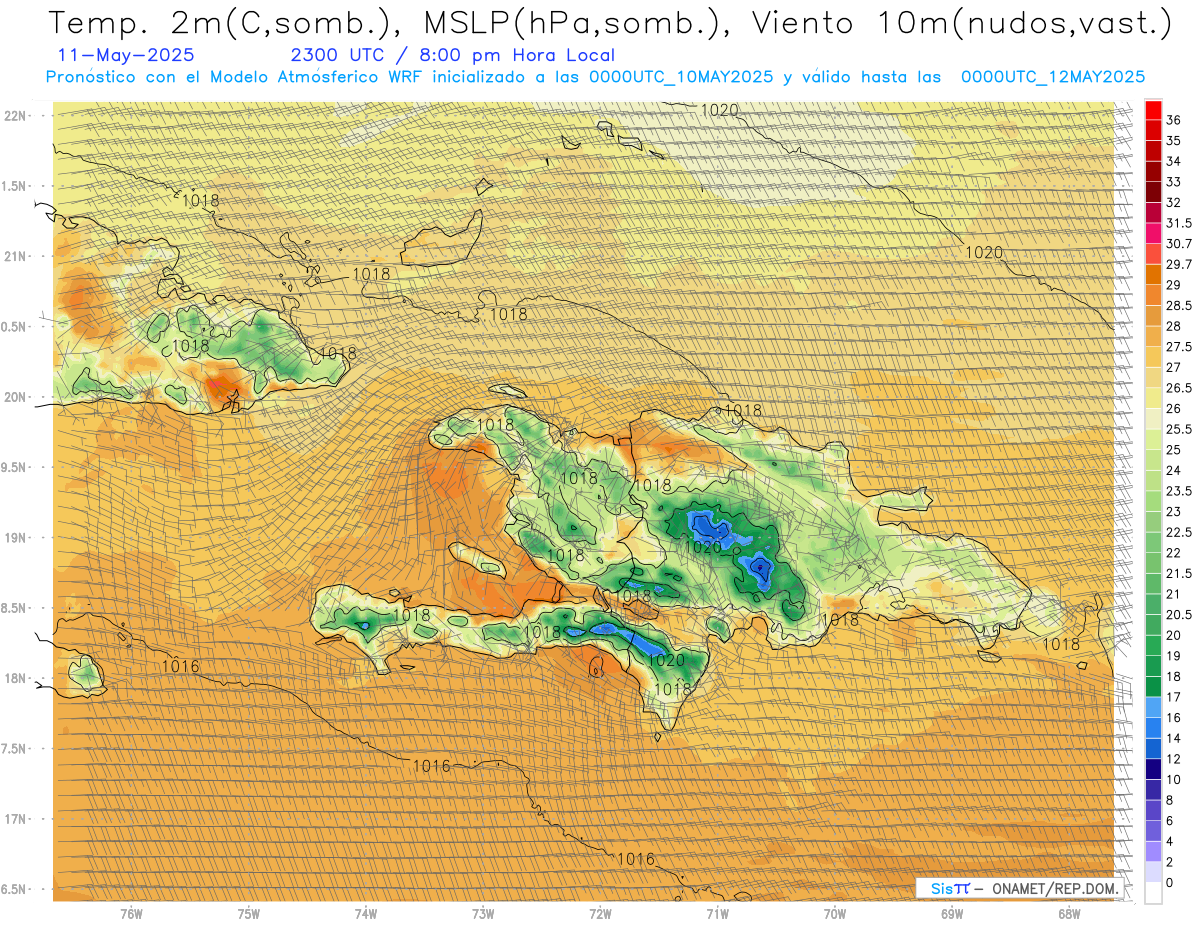Click the 74W longitude axis label
The image size is (1200, 927).
point(366,913)
